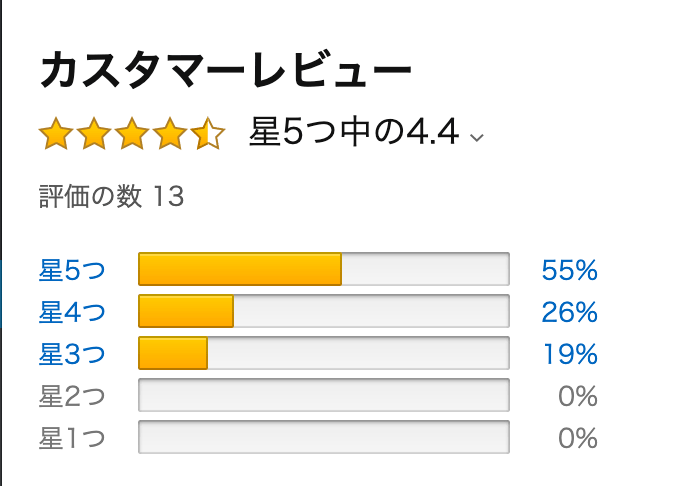Click the empty one-star histogram bar

coord(324,437)
